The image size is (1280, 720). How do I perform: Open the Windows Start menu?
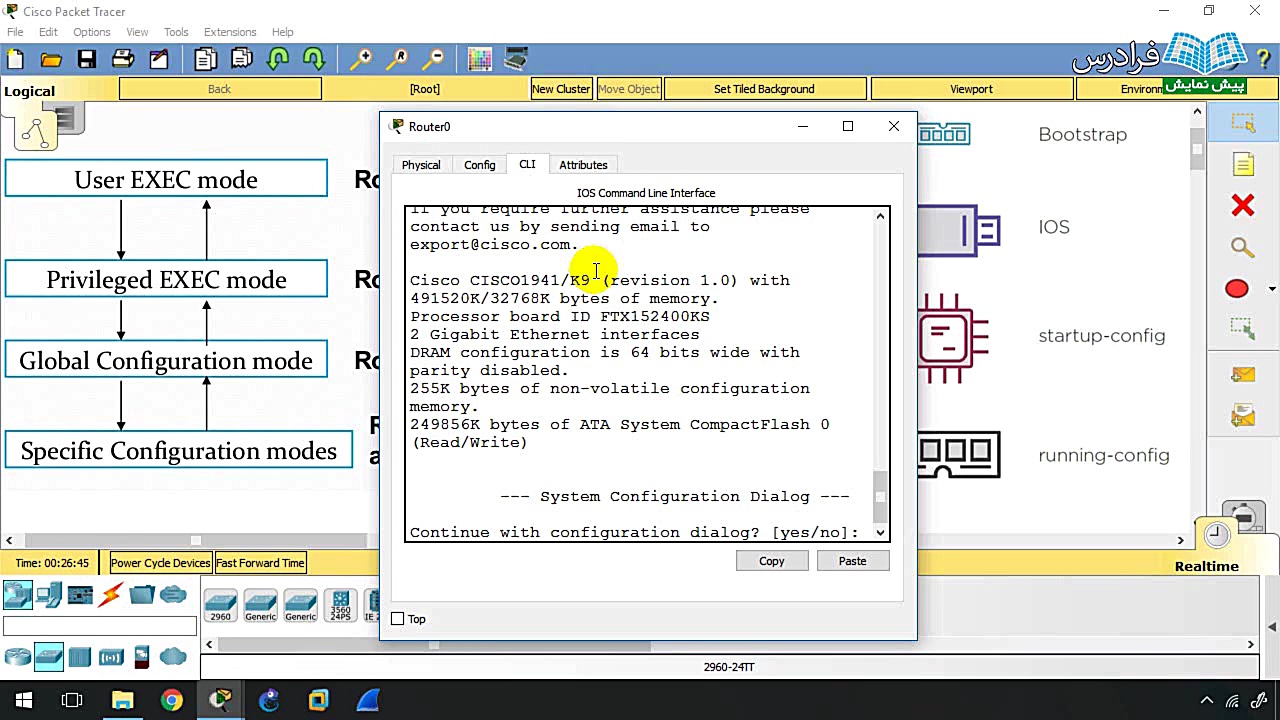[x=24, y=700]
